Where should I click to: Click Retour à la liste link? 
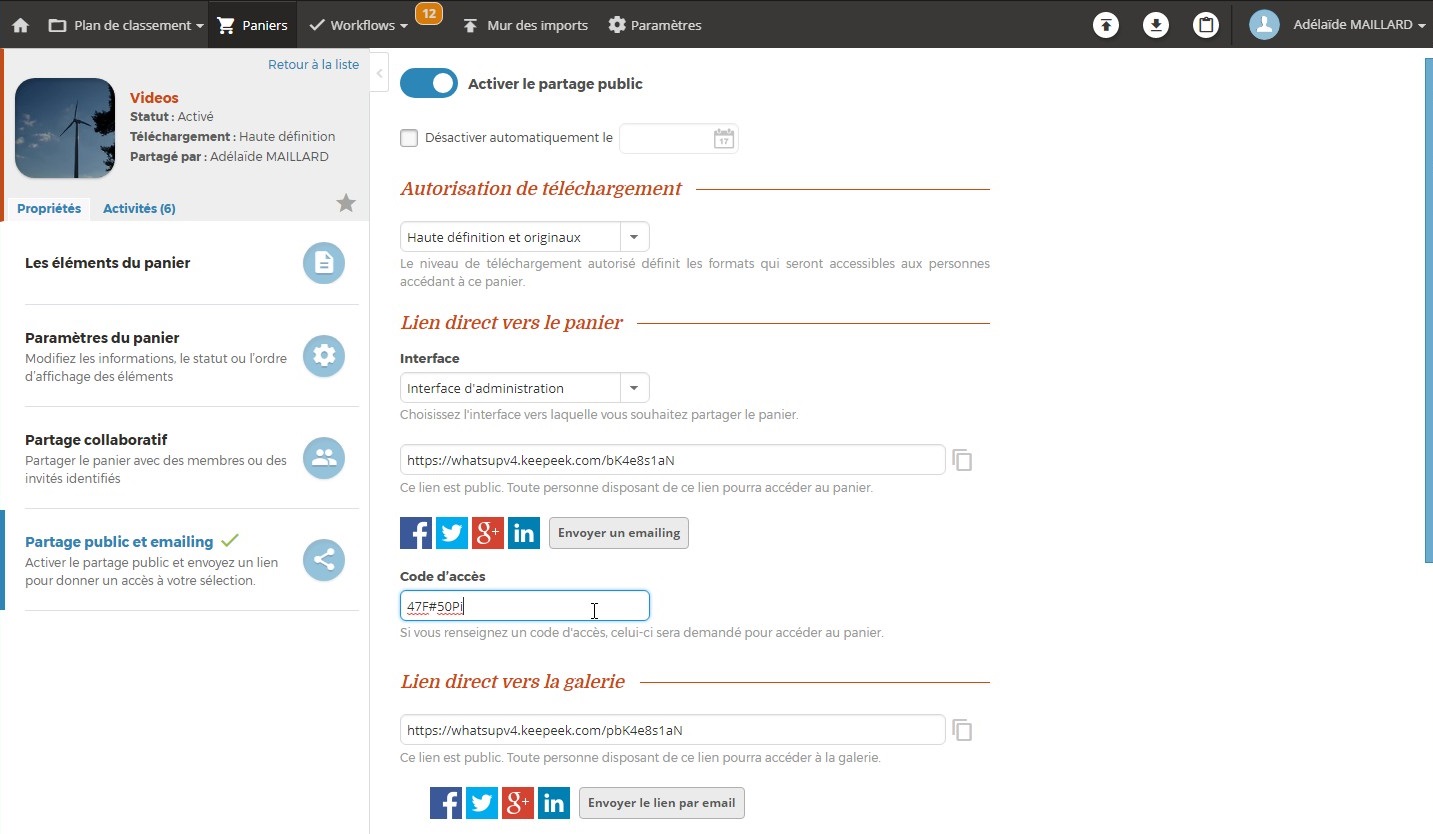tap(313, 64)
